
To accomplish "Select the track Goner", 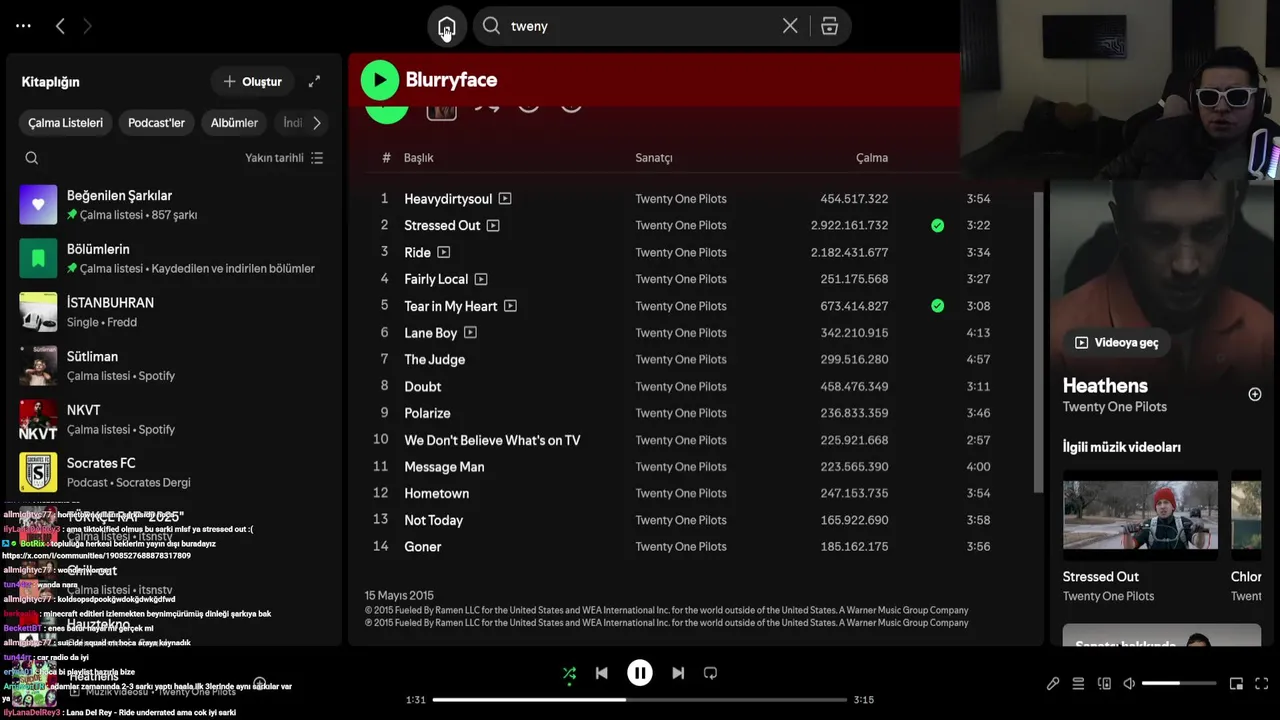I will pyautogui.click(x=422, y=547).
